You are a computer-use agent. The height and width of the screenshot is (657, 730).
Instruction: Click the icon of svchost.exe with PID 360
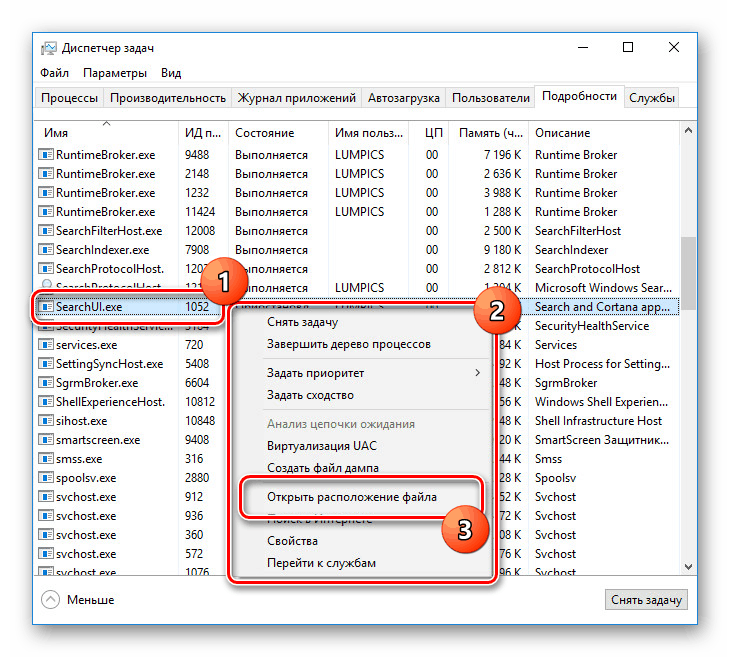click(46, 535)
